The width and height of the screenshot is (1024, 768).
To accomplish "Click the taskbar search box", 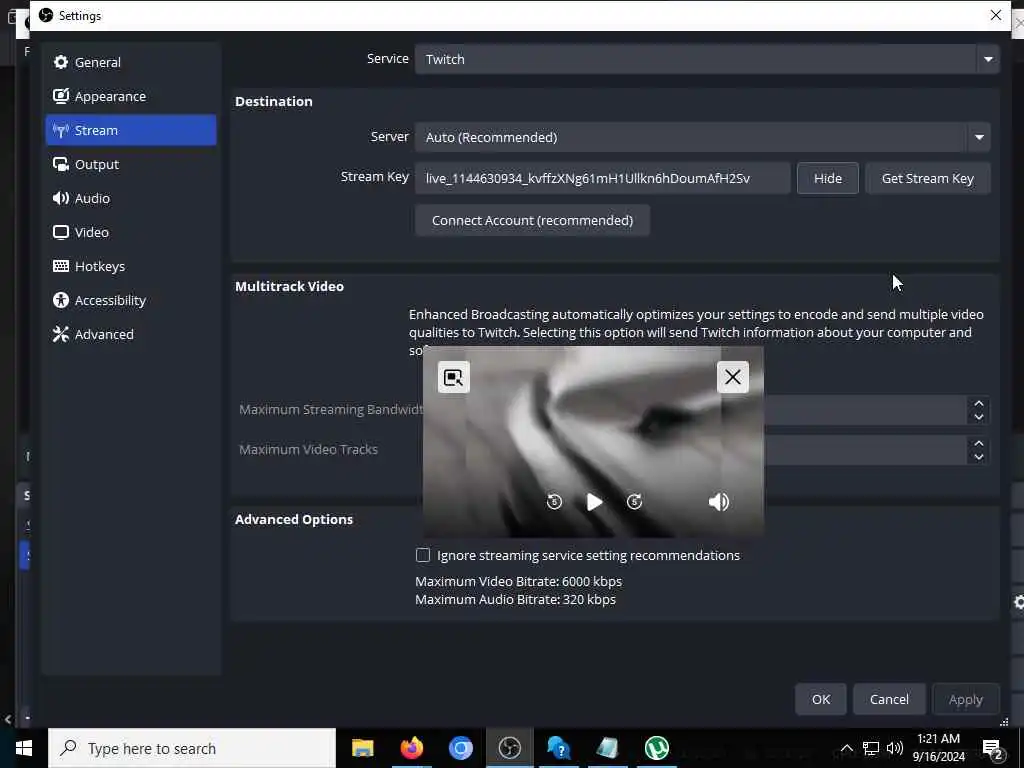I will (192, 748).
